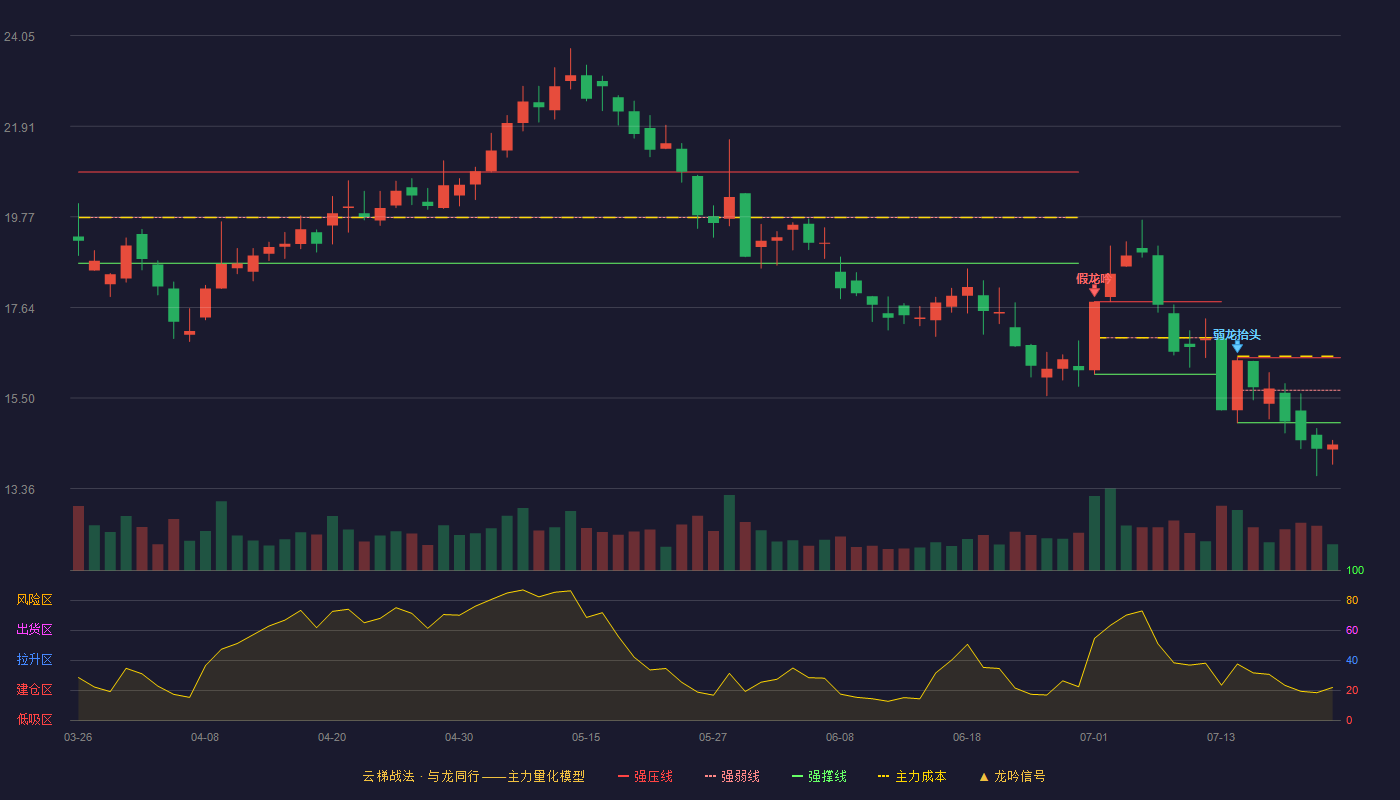Viewport: 1400px width, 800px height.
Task: Click the 风险区 zone label
Action: click(x=34, y=600)
